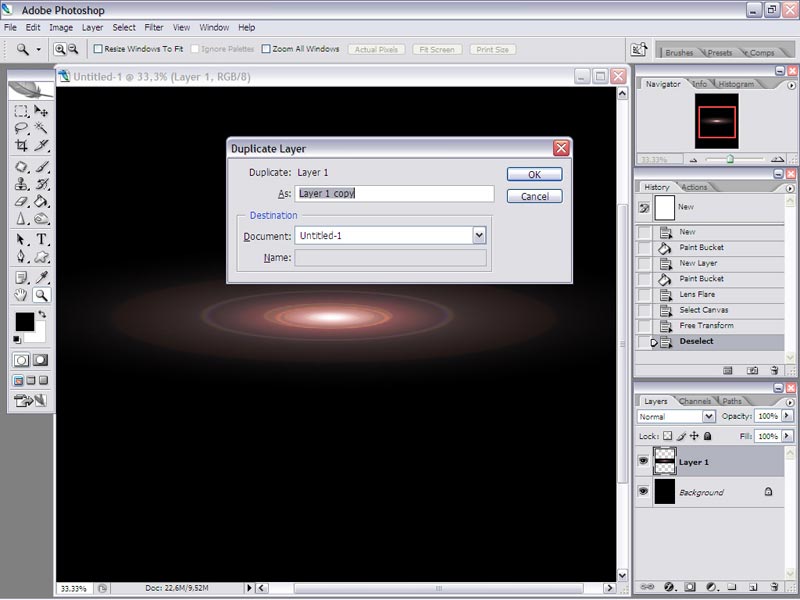Image resolution: width=800 pixels, height=600 pixels.
Task: Check the Zoom All Windows option
Action: tap(266, 49)
